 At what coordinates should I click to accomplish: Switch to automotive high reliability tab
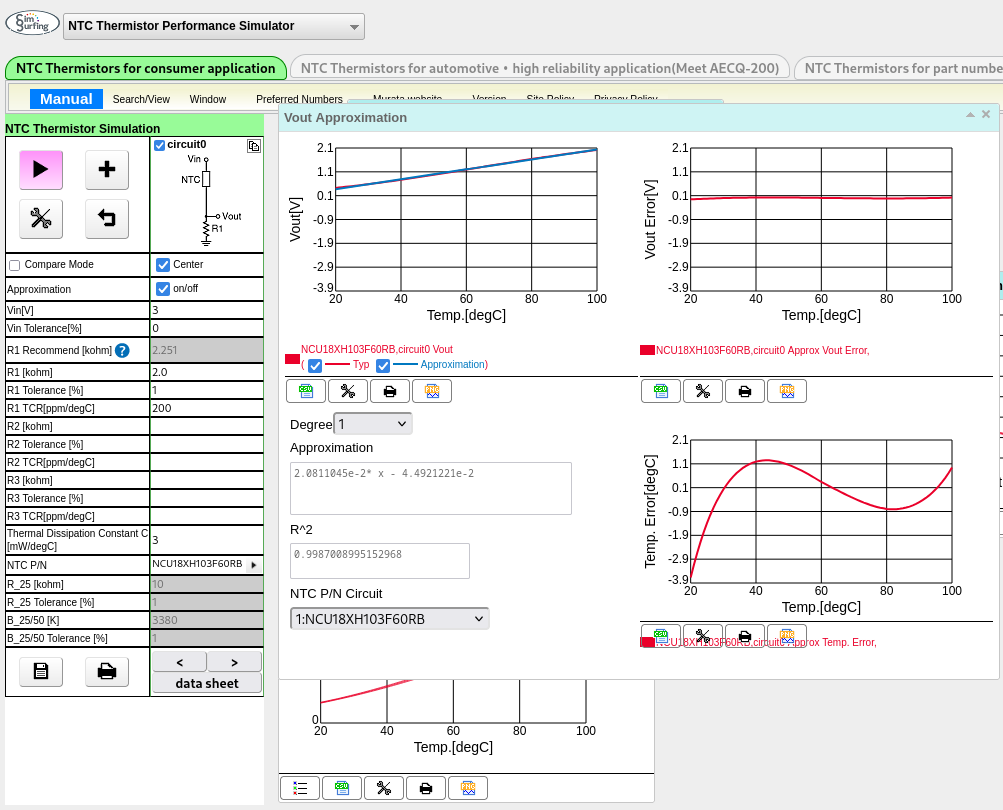pyautogui.click(x=540, y=68)
